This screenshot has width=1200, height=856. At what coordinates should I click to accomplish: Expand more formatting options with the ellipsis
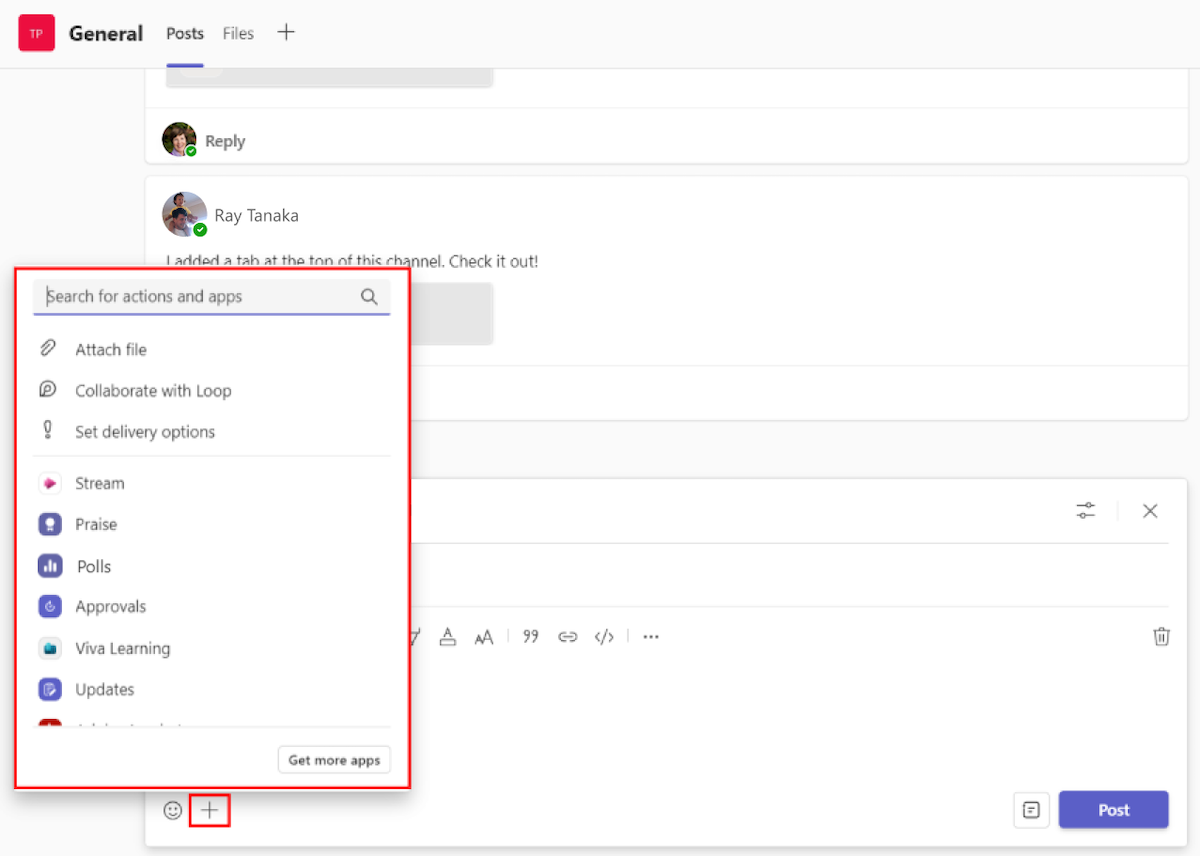coord(650,636)
